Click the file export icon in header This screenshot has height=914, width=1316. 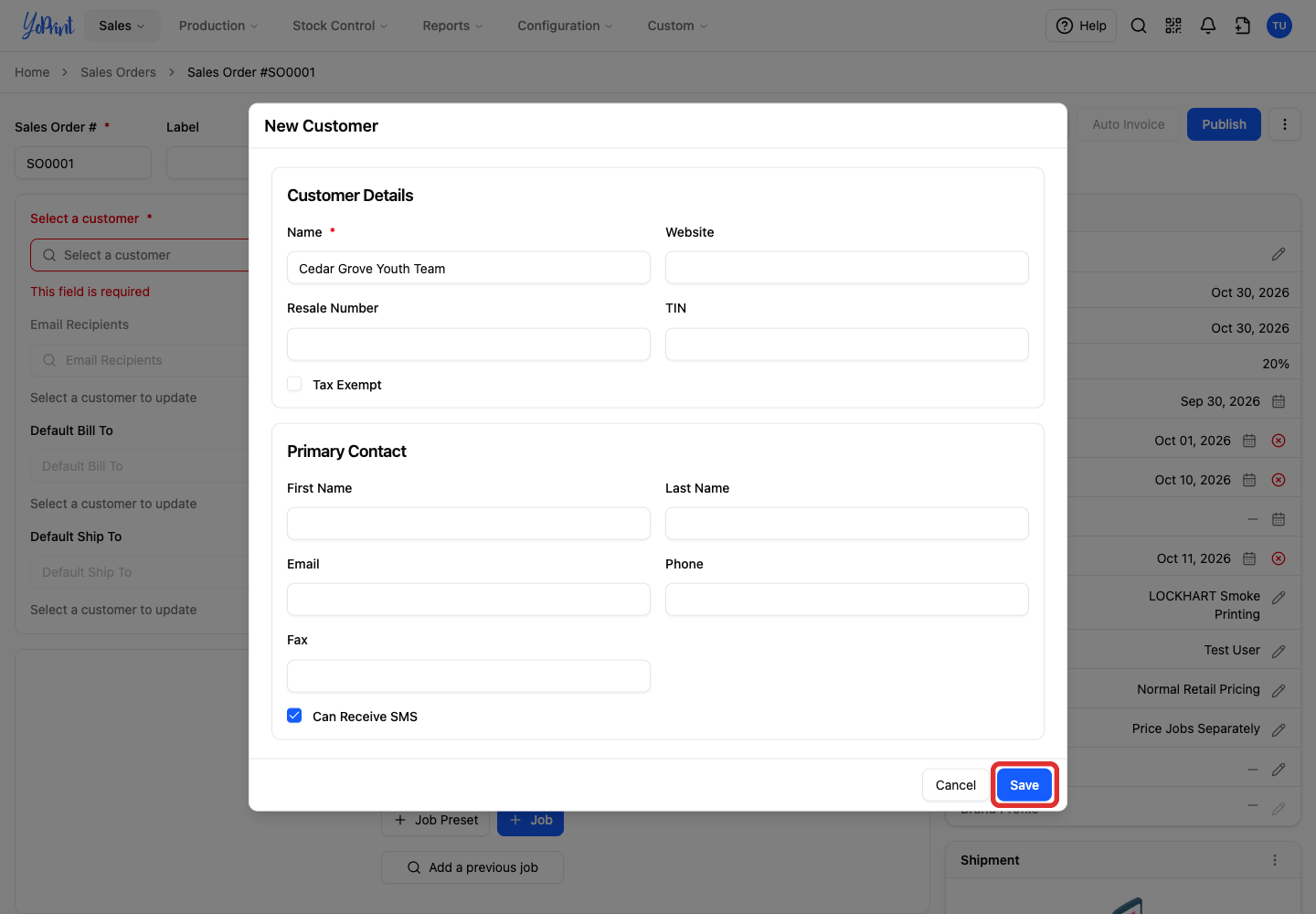[1243, 26]
